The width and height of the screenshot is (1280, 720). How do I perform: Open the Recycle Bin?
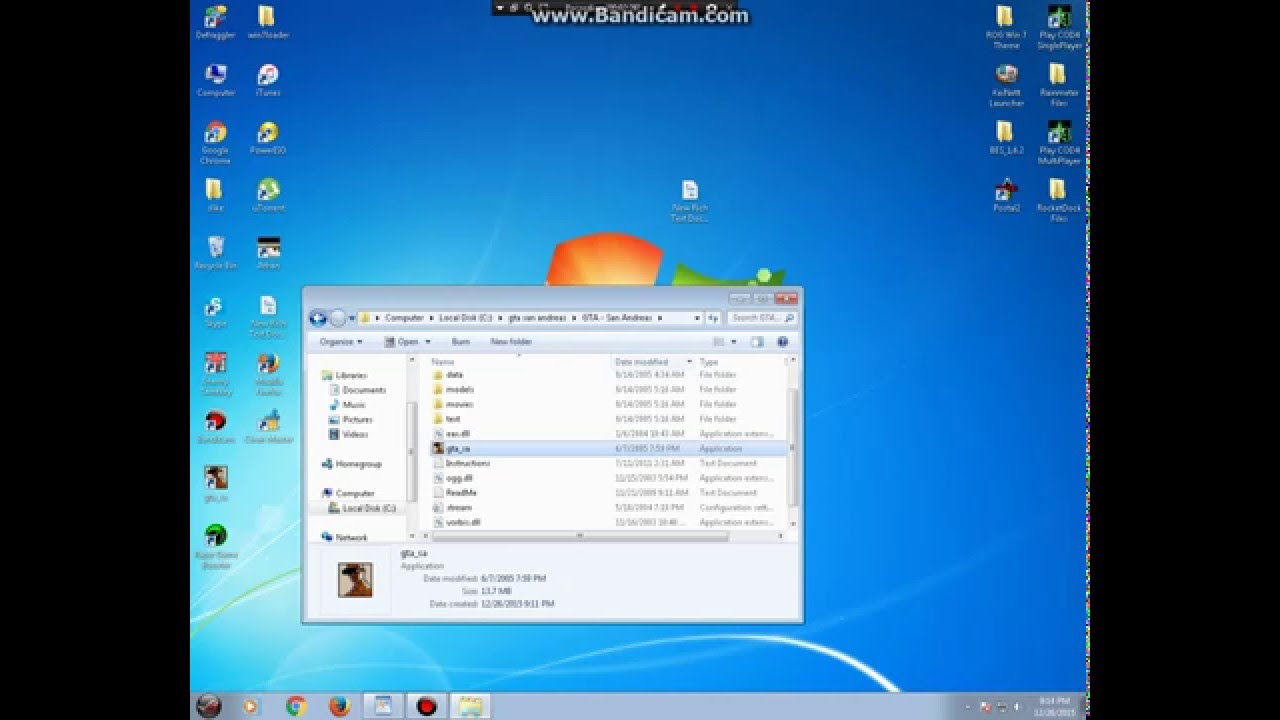tap(215, 253)
